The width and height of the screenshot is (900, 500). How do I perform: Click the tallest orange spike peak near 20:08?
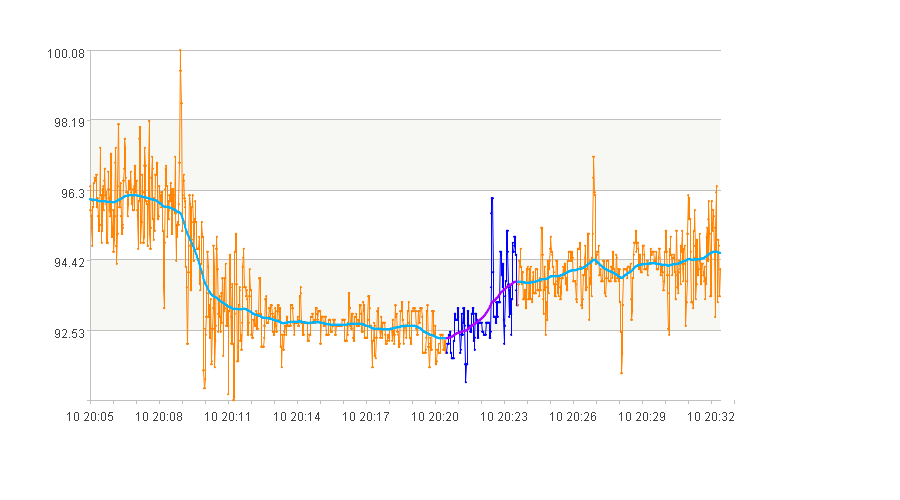[180, 51]
